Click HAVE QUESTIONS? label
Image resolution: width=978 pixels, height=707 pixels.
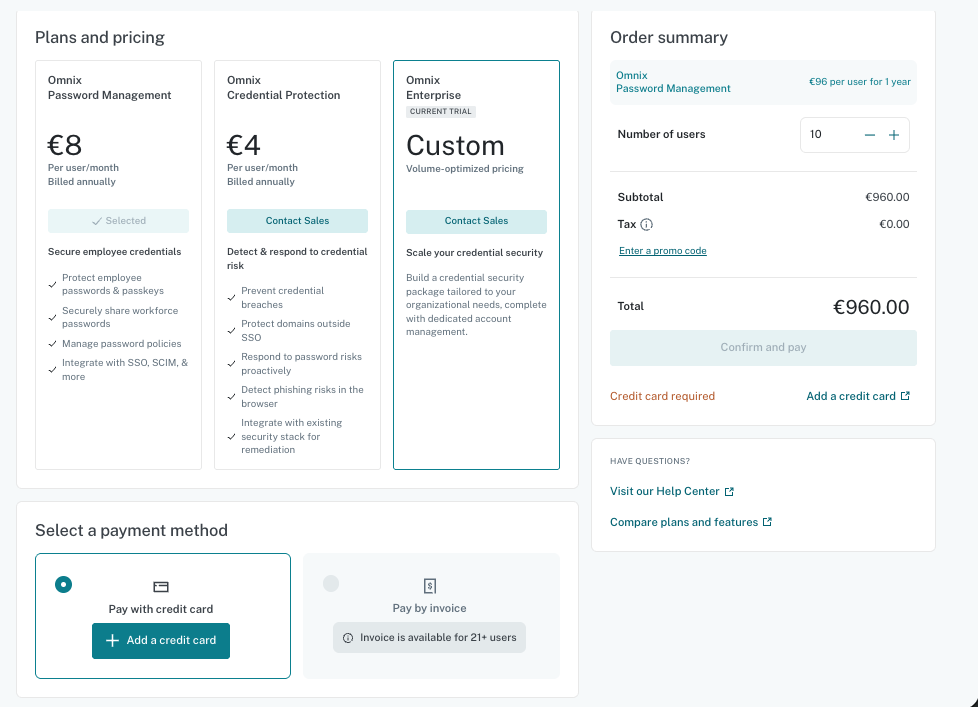click(650, 461)
